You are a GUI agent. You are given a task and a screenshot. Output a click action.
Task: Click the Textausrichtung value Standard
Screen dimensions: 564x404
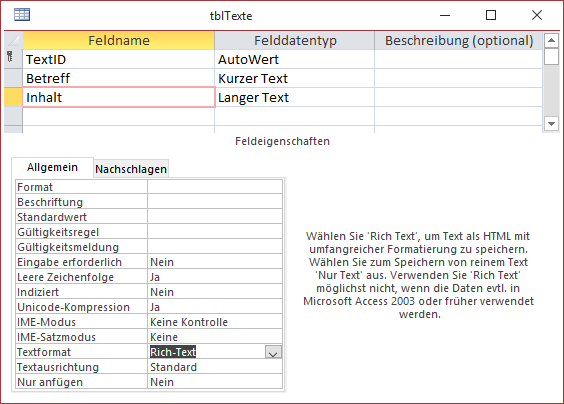coord(215,367)
